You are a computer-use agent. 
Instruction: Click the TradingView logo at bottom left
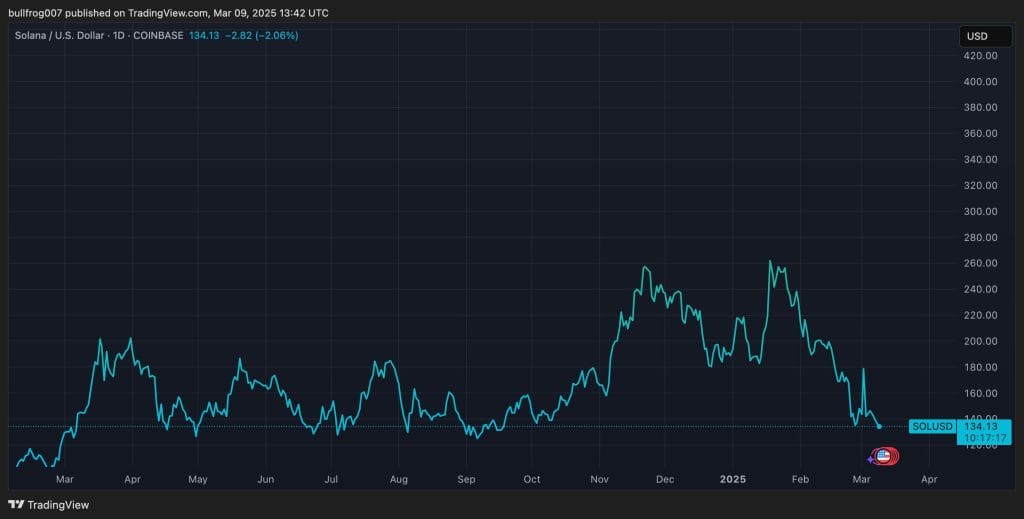pyautogui.click(x=48, y=505)
